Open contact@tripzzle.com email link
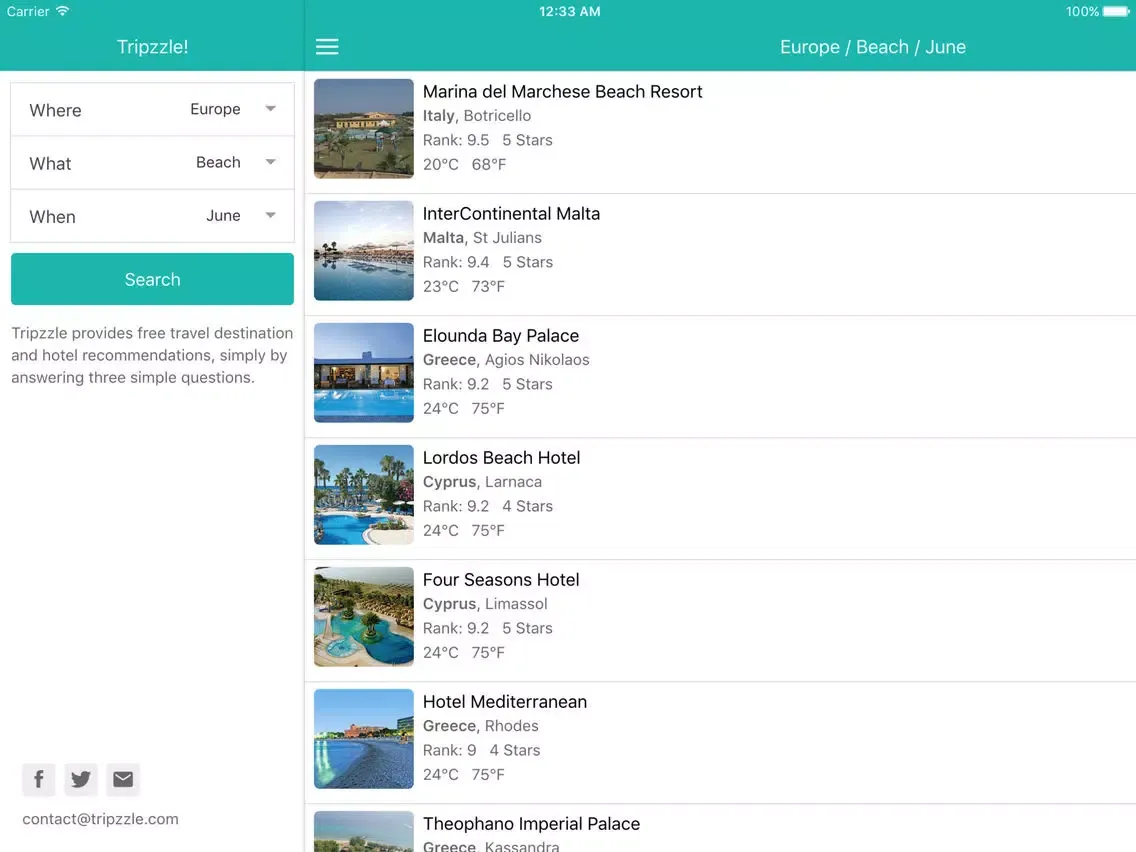 [x=100, y=819]
